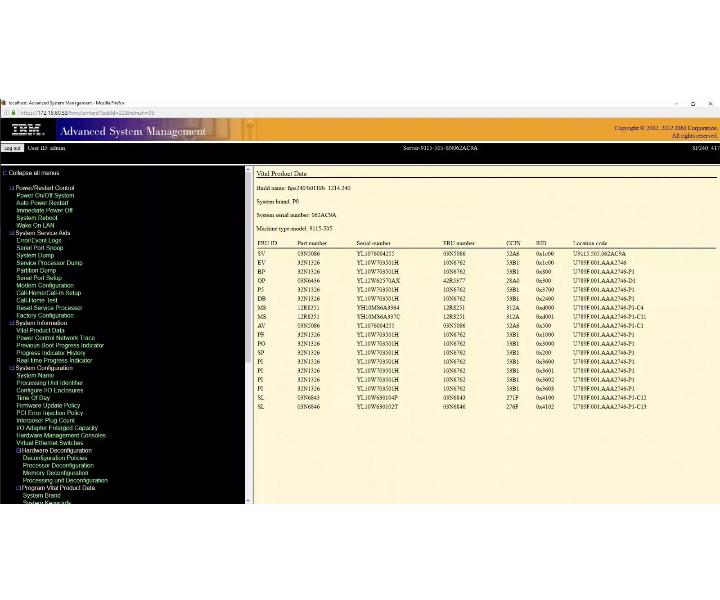This screenshot has height=600, width=720.
Task: Open Previous Boot Progress Indicator
Action: 60,346
